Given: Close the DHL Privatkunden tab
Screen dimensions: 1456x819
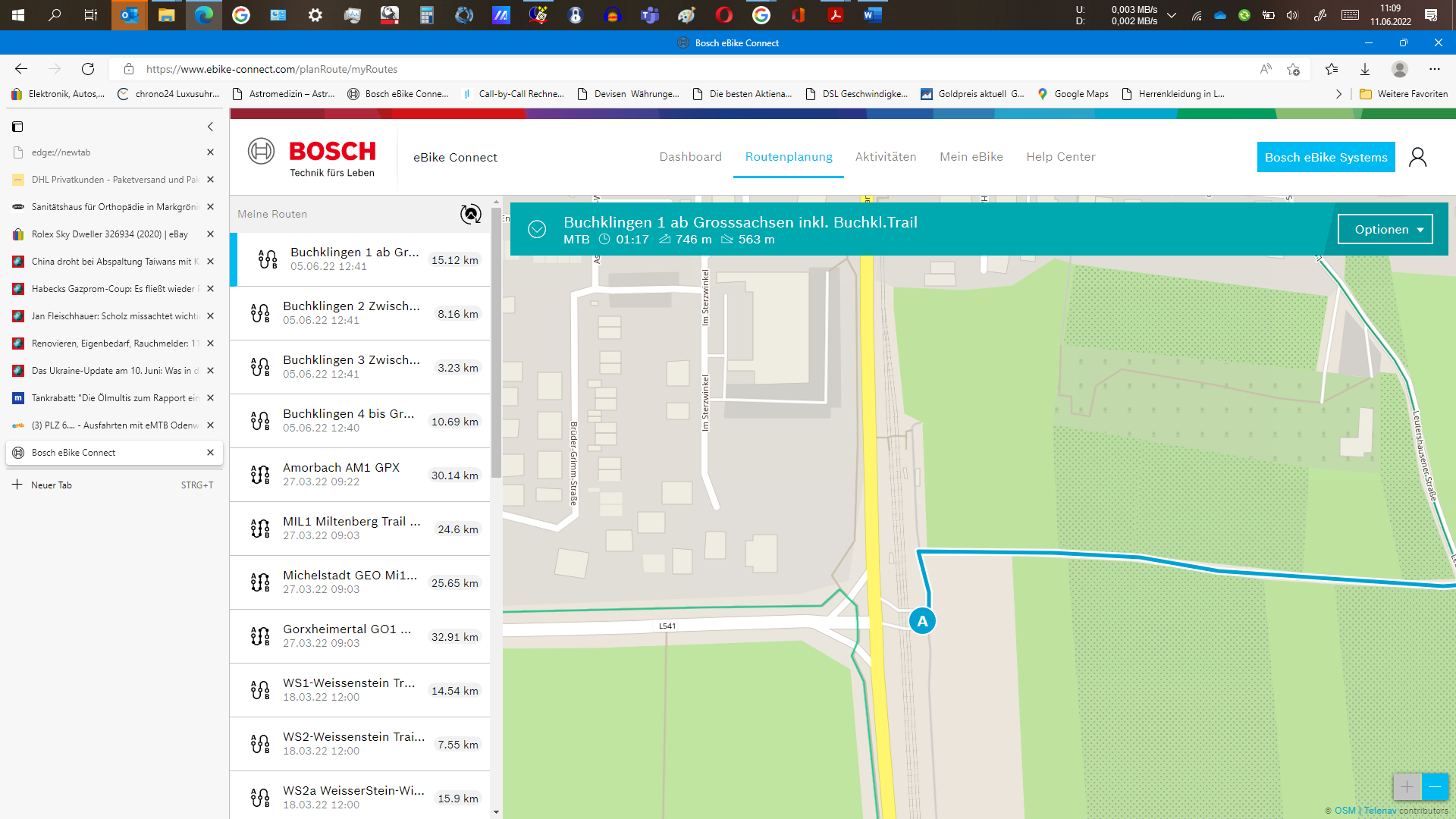Looking at the screenshot, I should (211, 180).
